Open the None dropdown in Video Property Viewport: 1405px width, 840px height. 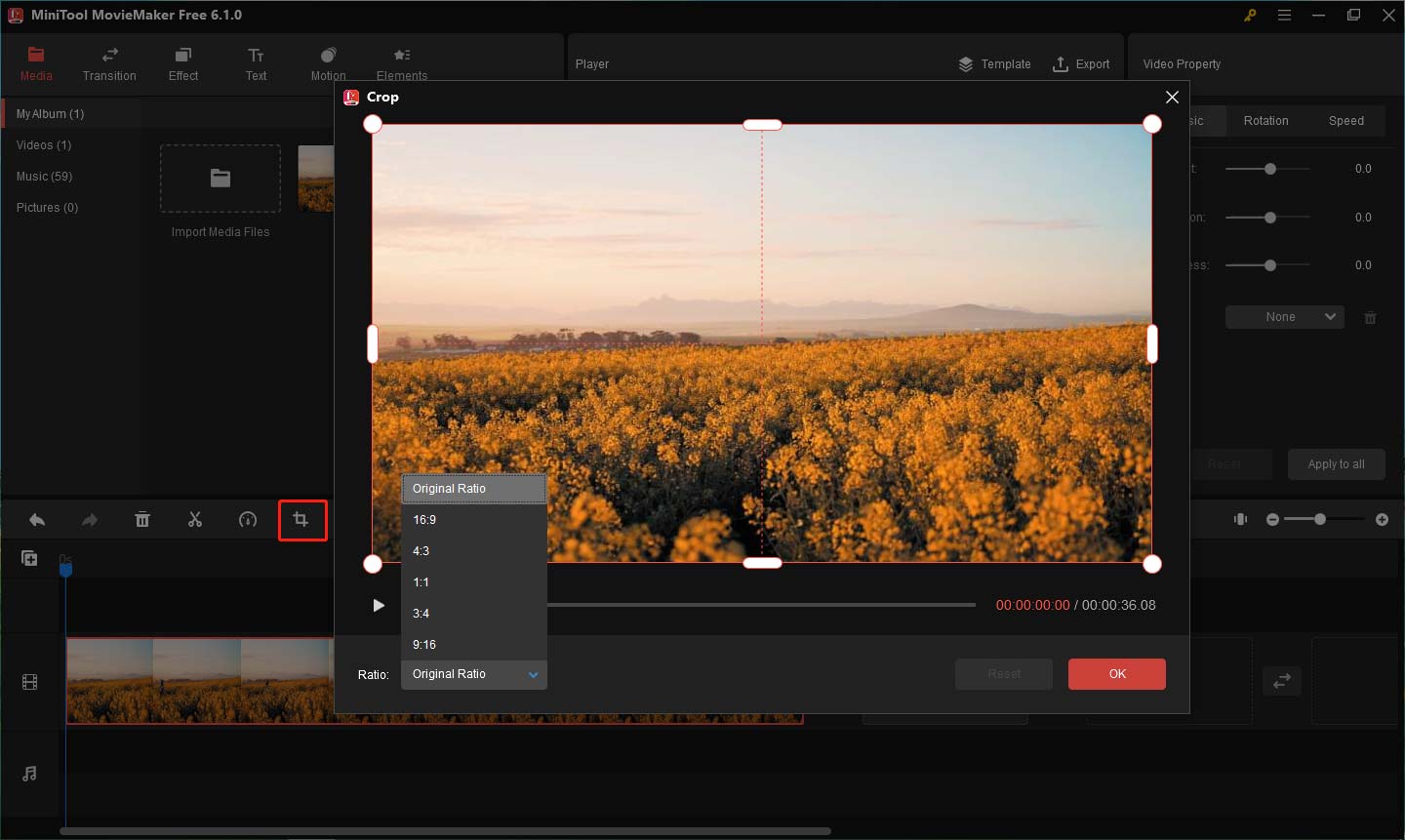point(1284,316)
